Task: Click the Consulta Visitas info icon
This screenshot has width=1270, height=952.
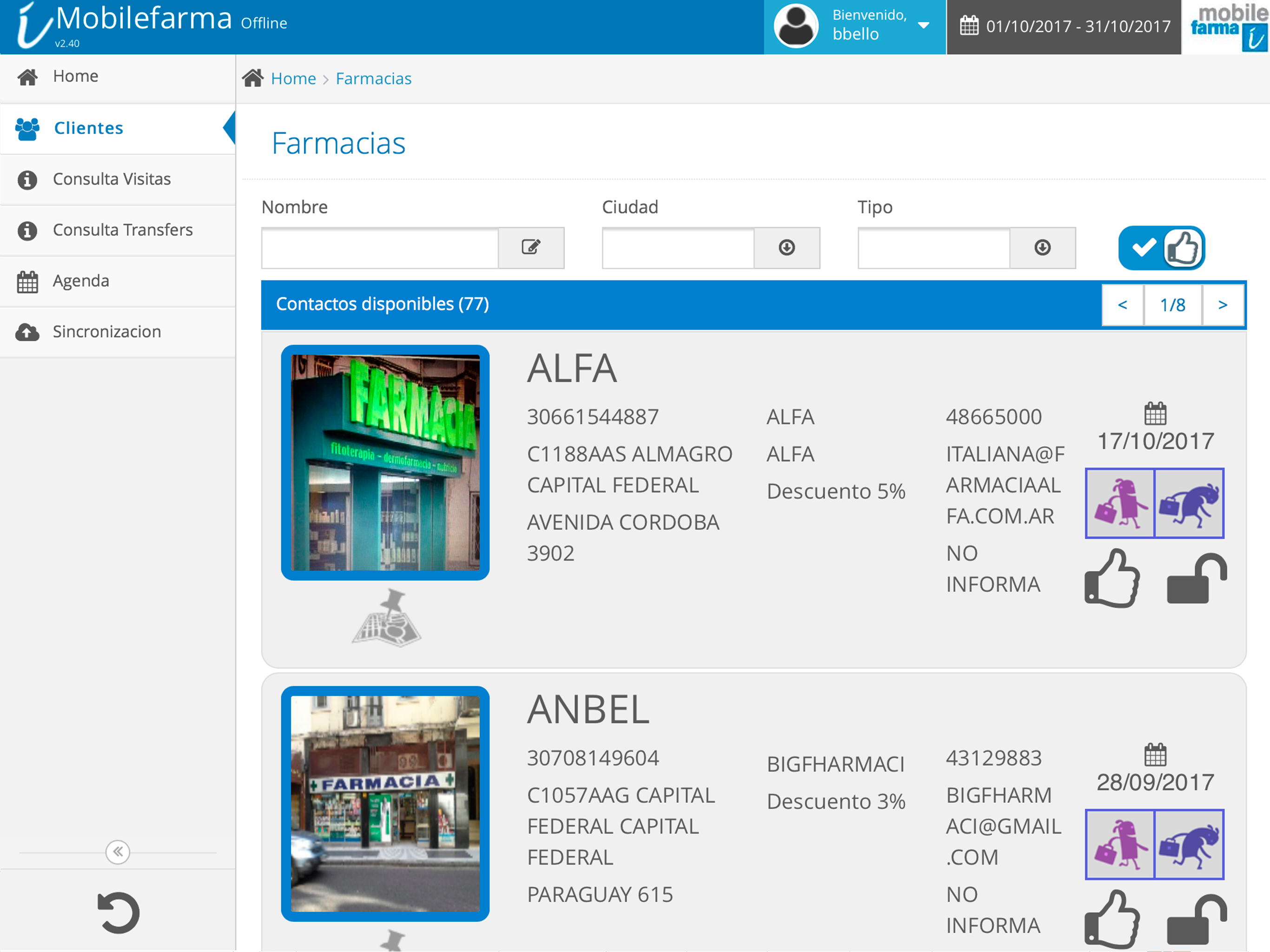Action: point(27,180)
